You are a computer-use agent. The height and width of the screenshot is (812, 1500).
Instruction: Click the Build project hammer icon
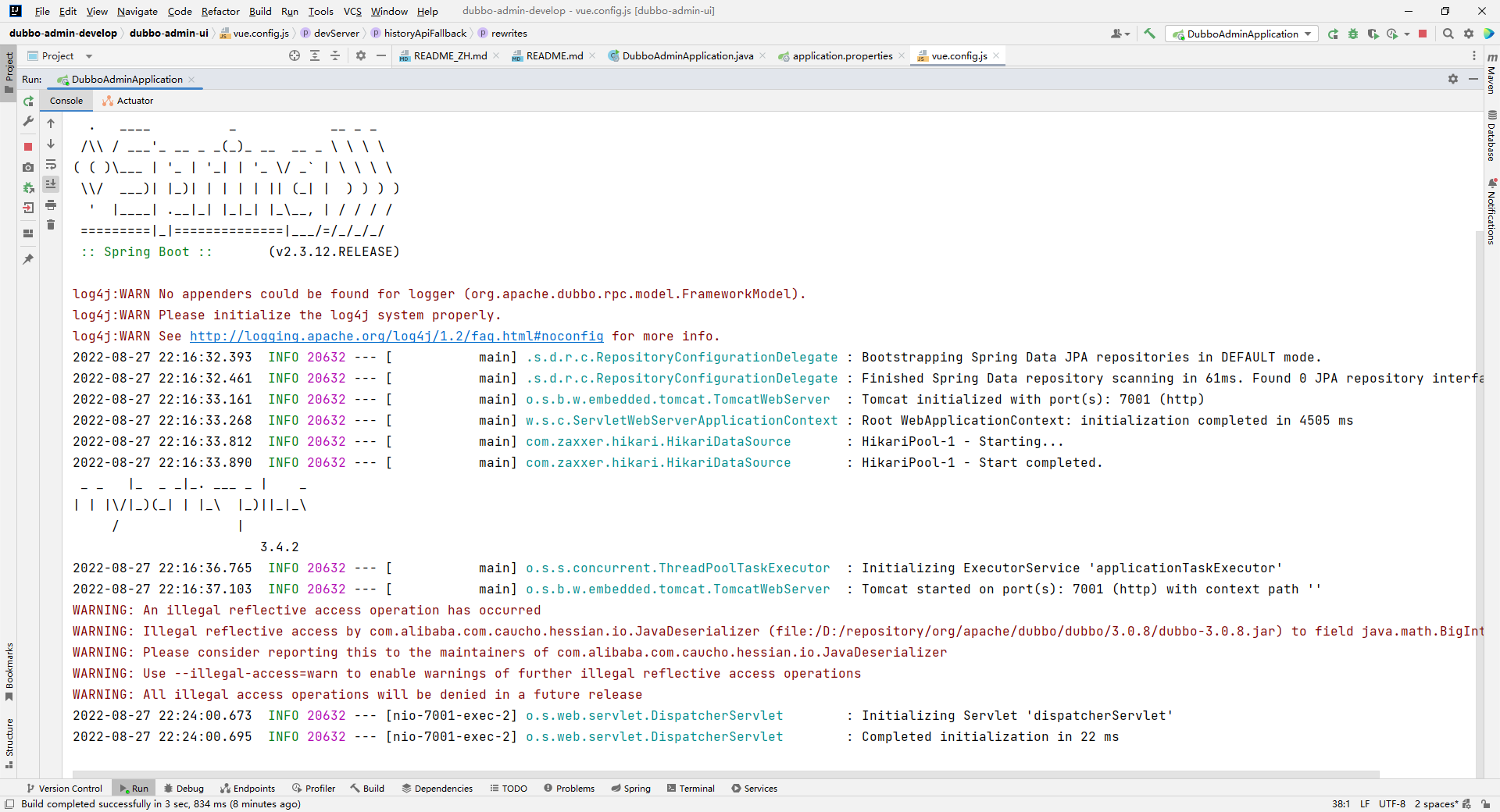tap(1149, 34)
